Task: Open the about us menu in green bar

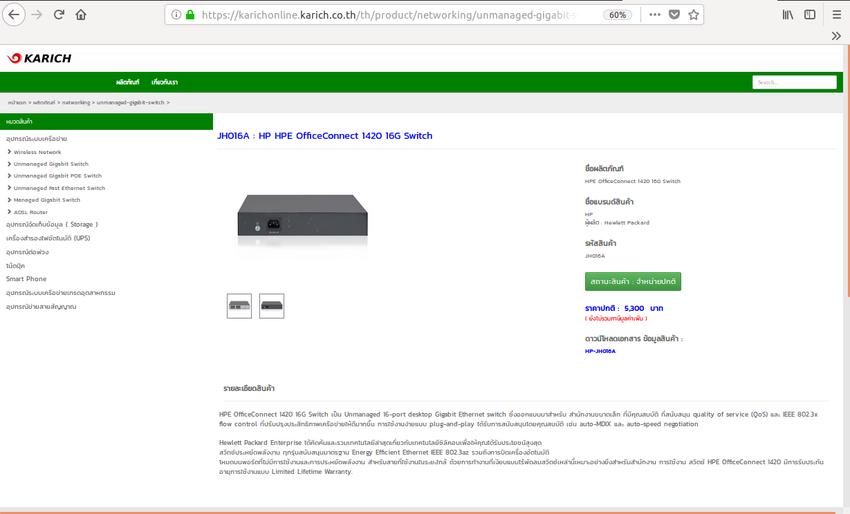Action: (164, 82)
